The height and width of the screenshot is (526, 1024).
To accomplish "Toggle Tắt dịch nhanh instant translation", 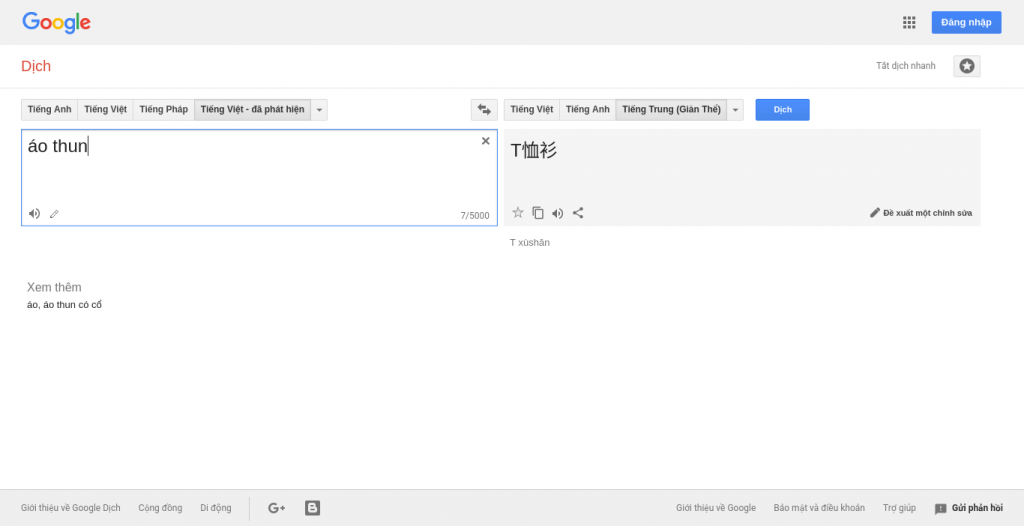I will click(x=906, y=66).
